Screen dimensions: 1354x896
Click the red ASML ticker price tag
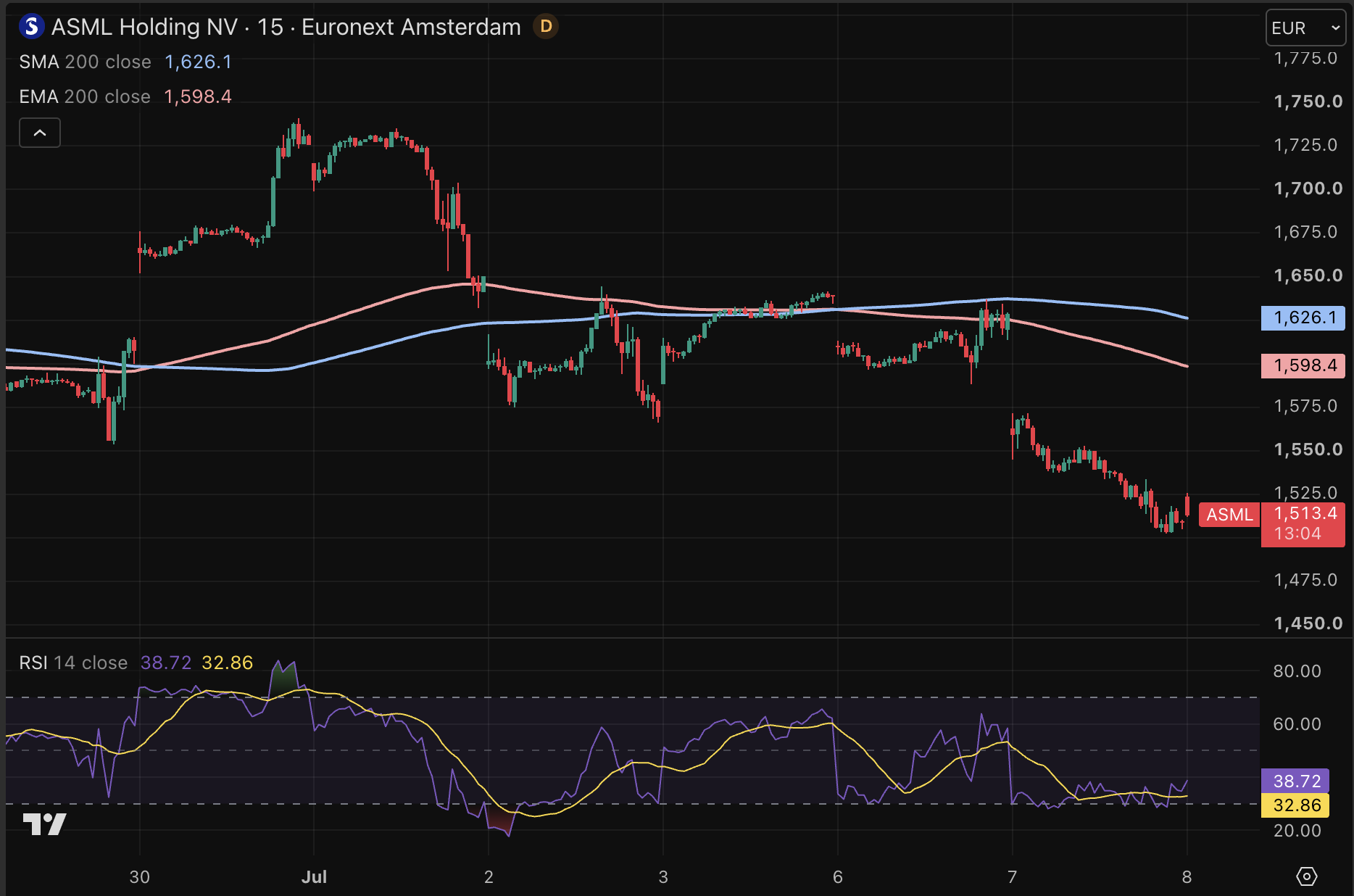(x=1229, y=515)
